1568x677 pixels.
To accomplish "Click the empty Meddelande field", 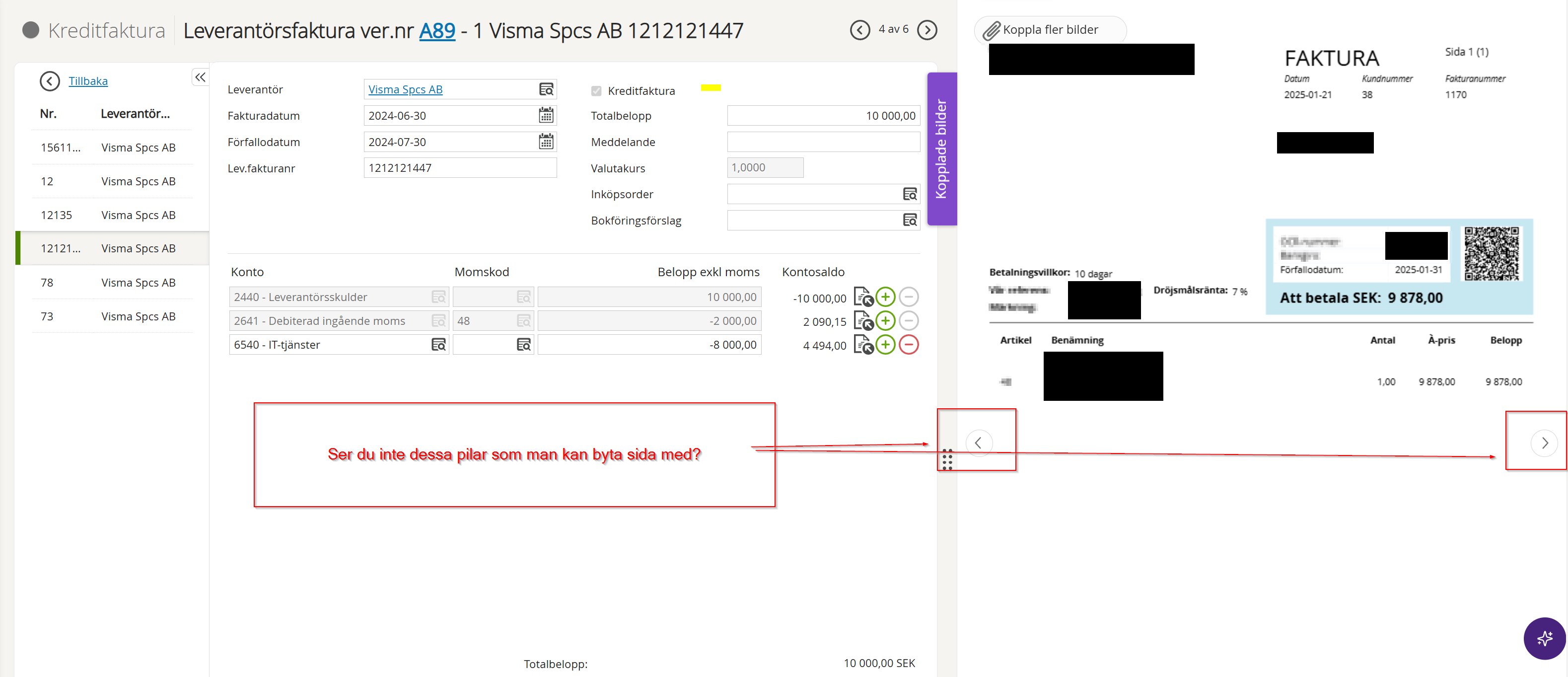I will coord(824,142).
